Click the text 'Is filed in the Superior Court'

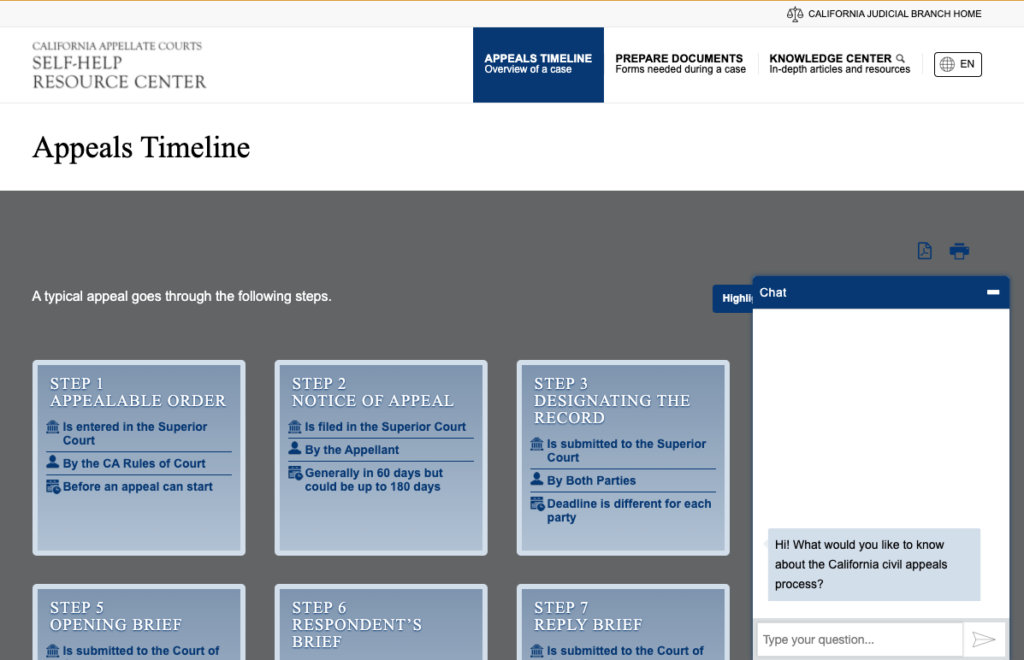coord(385,427)
